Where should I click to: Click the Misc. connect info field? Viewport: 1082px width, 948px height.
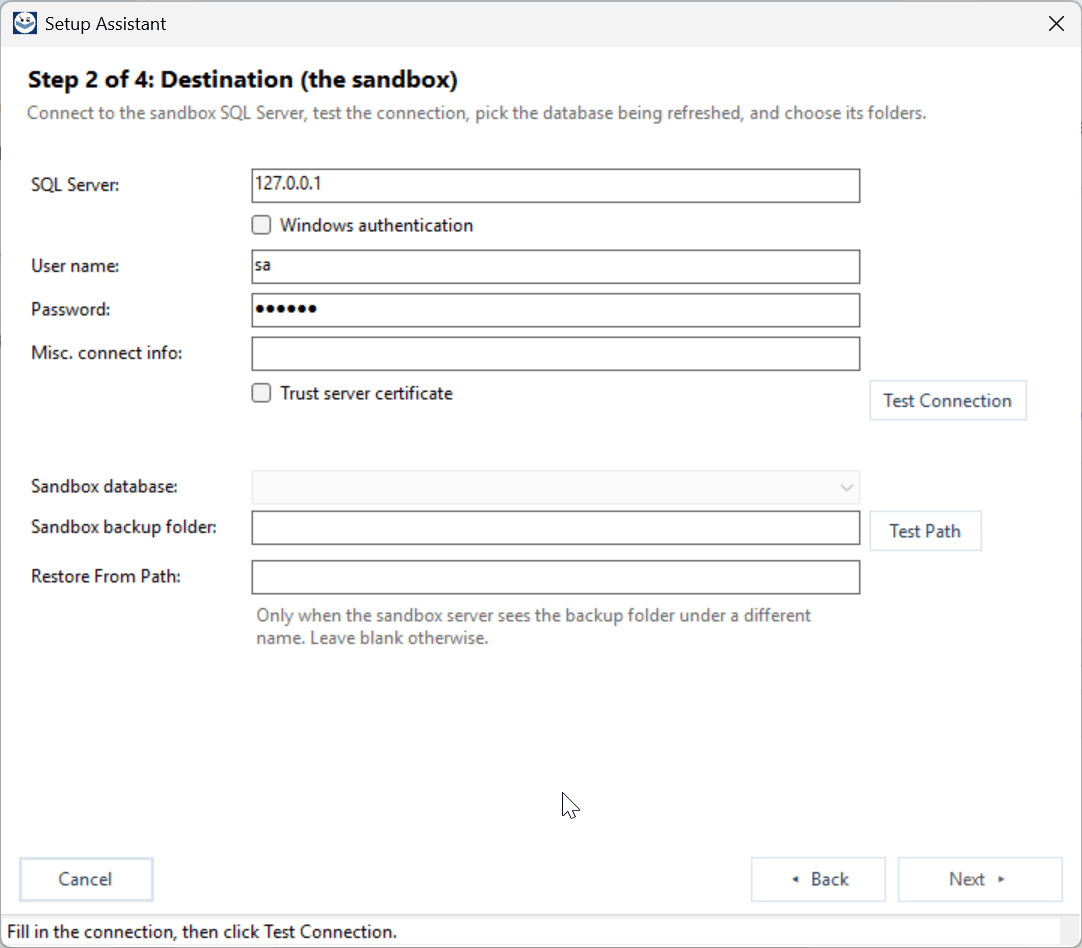555,353
